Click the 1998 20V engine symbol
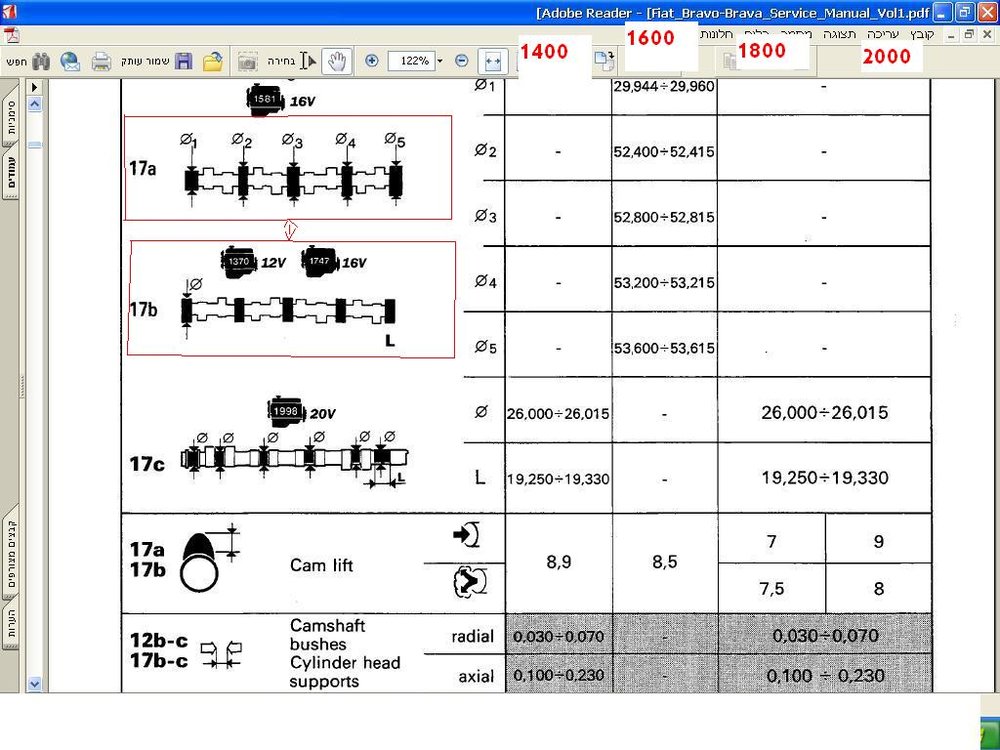Screen dimensions: 1000x750 pyautogui.click(x=301, y=413)
